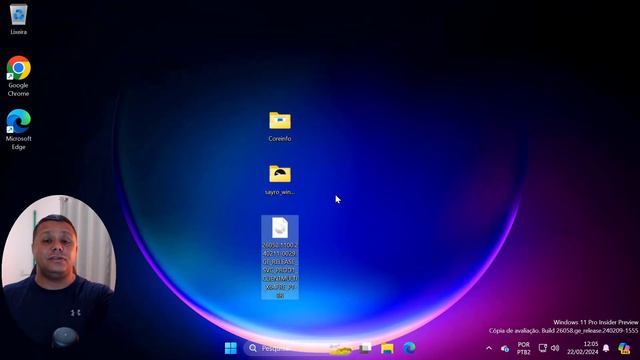Click the OneDrive cloud tray icon
The height and width of the screenshot is (360, 640).
[x=505, y=348]
